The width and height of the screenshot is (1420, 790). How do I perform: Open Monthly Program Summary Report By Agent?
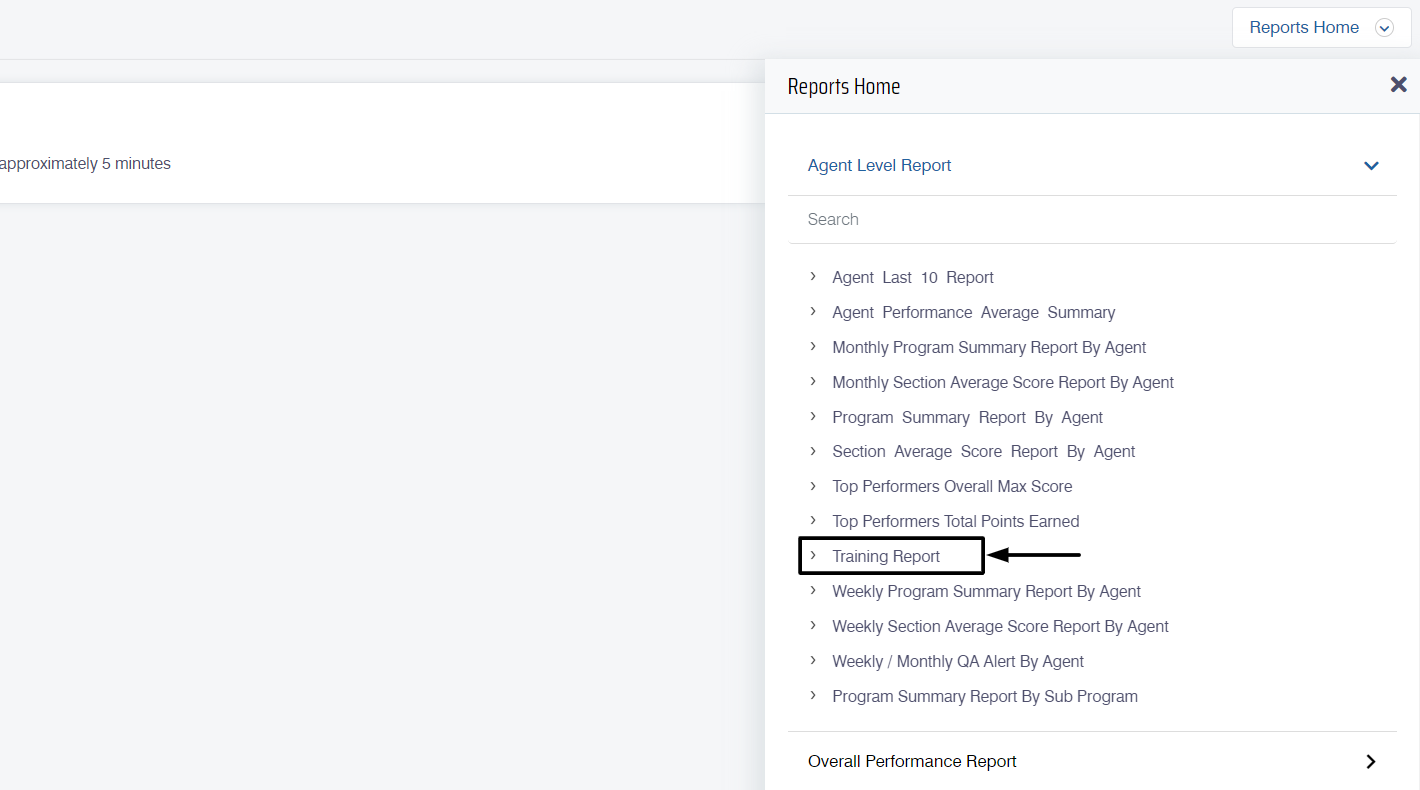(989, 348)
